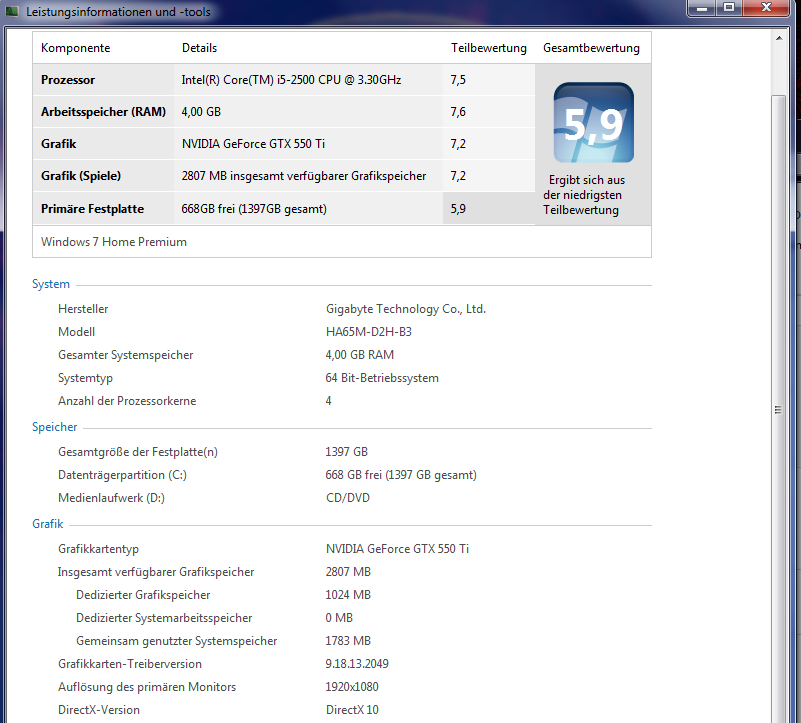Click the vertical scrollbar thumb

tap(779, 409)
